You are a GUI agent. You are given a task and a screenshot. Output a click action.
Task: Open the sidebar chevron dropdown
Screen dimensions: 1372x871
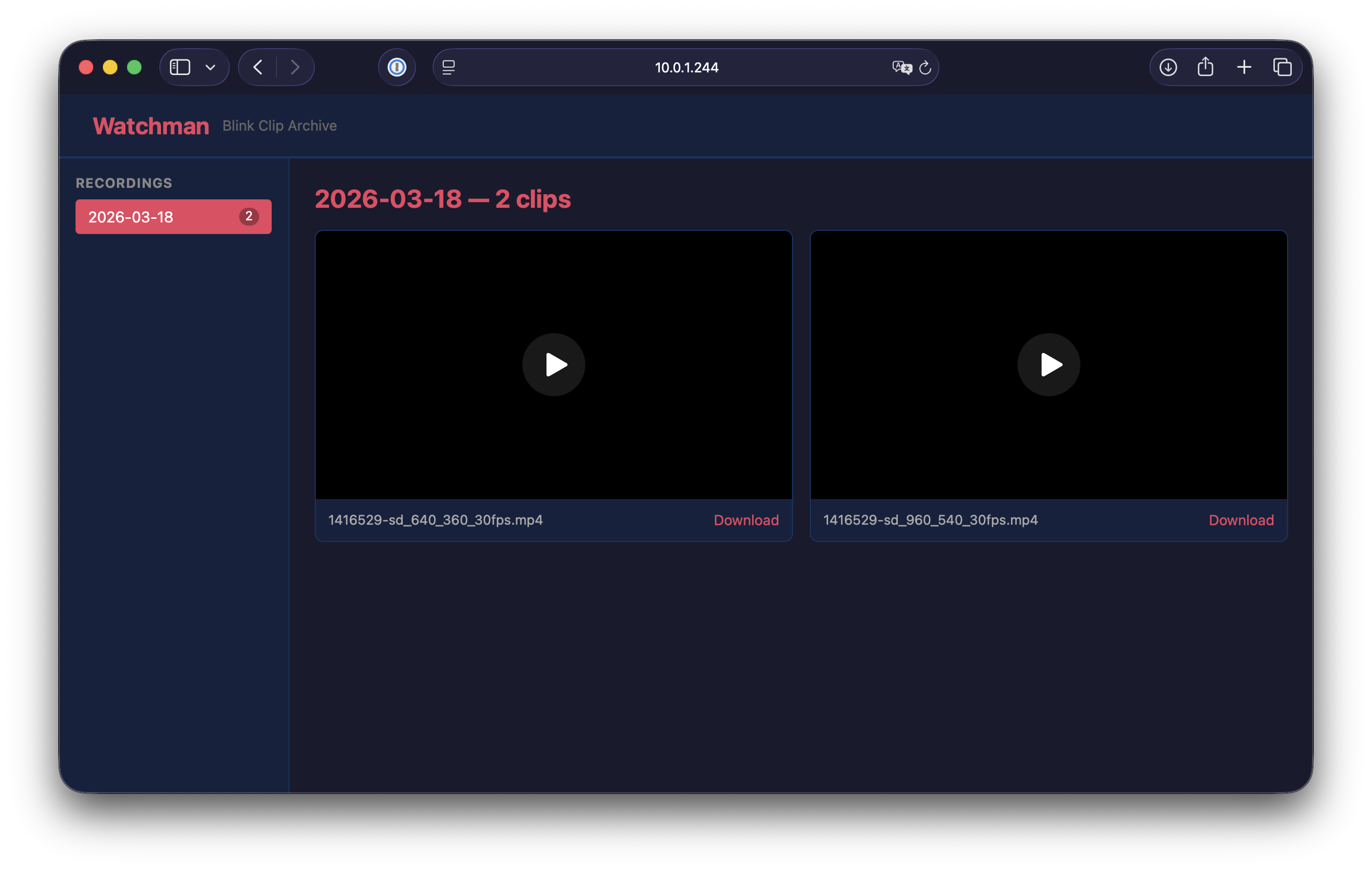point(210,67)
